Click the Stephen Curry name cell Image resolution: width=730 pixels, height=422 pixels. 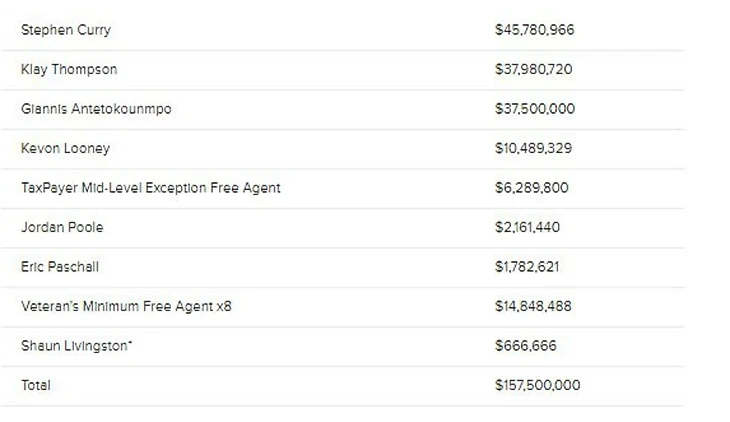[x=66, y=30]
